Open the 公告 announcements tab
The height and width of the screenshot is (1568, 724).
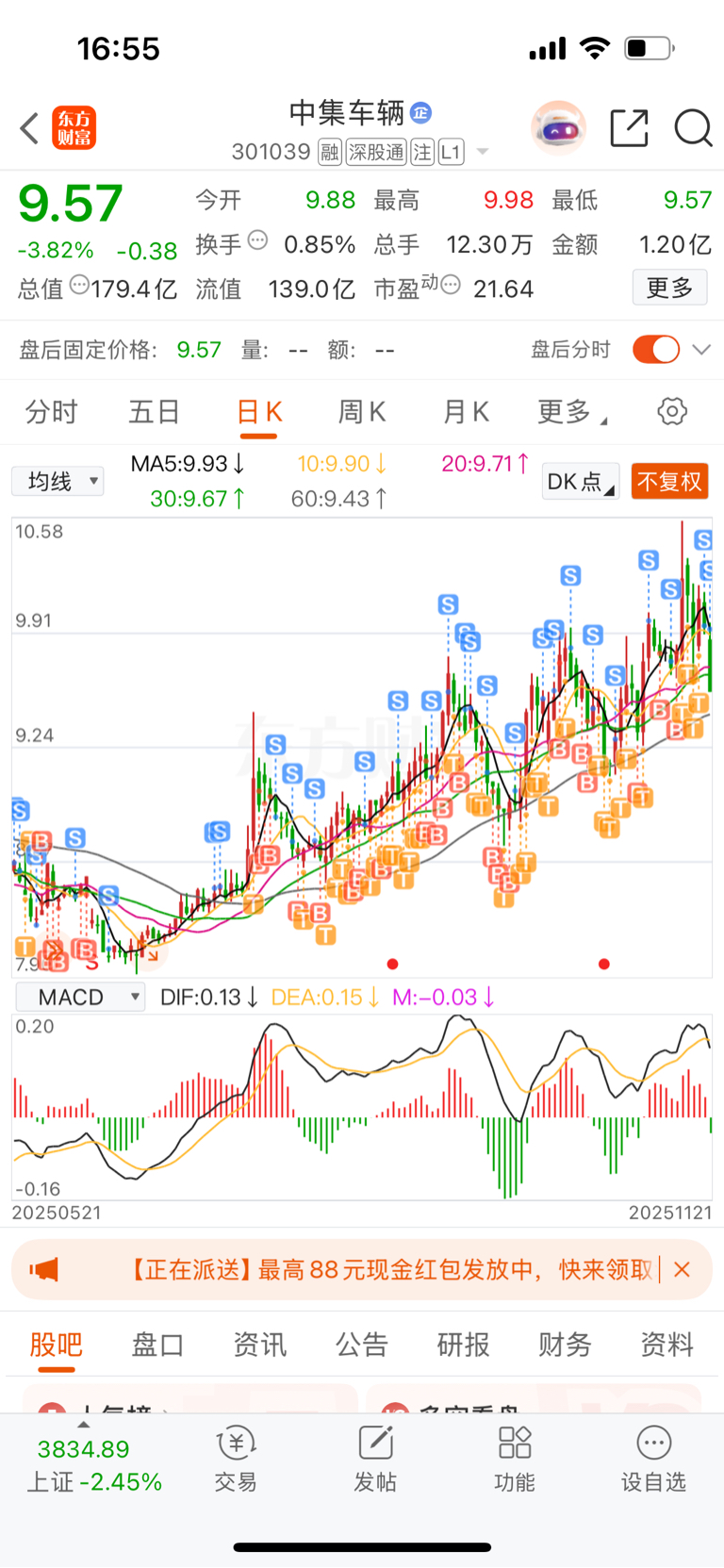[x=362, y=1345]
